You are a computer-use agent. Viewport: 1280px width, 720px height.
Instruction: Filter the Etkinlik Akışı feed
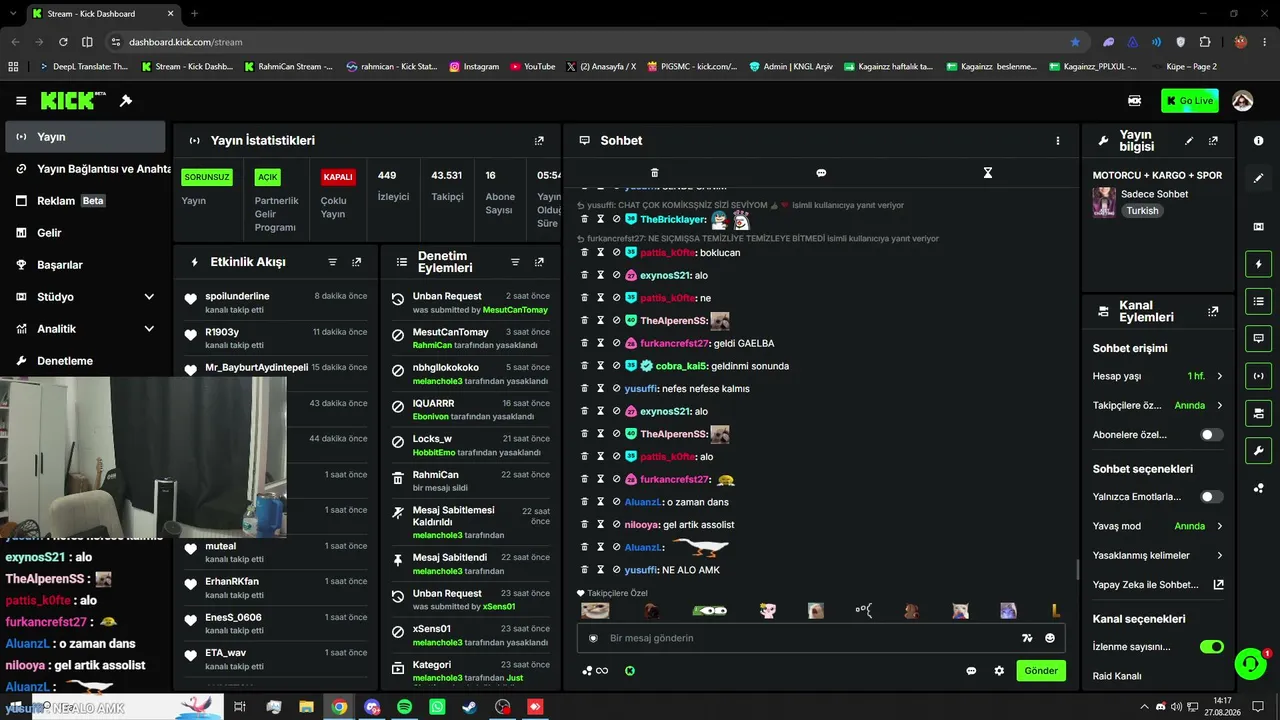coord(333,262)
